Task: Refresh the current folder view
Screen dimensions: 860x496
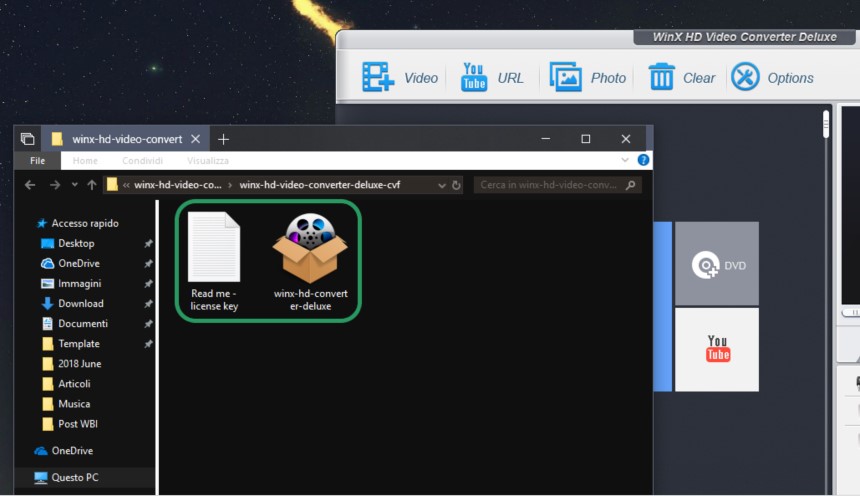Action: [456, 185]
